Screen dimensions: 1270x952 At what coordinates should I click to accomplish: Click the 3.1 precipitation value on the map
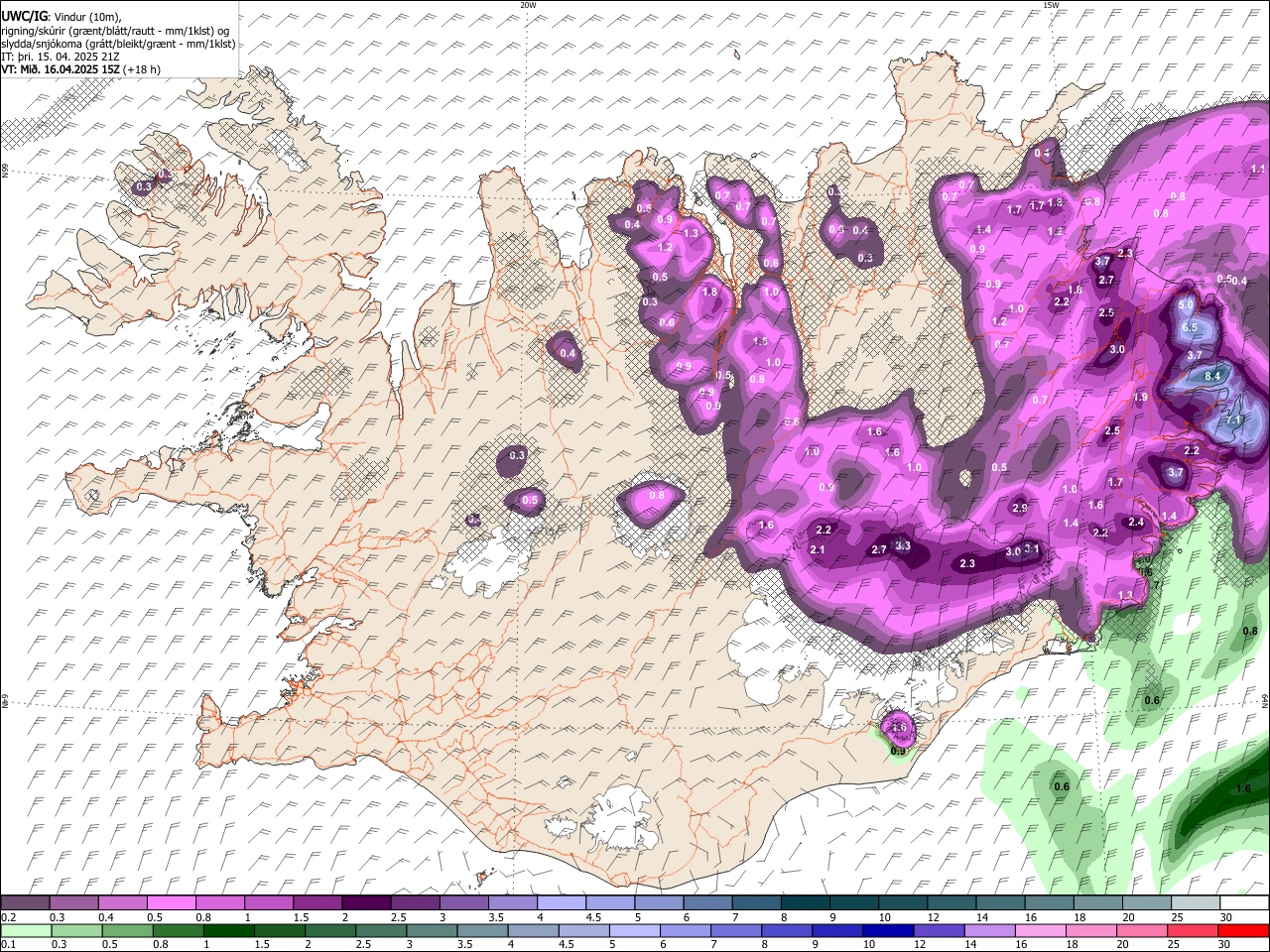tap(1032, 548)
